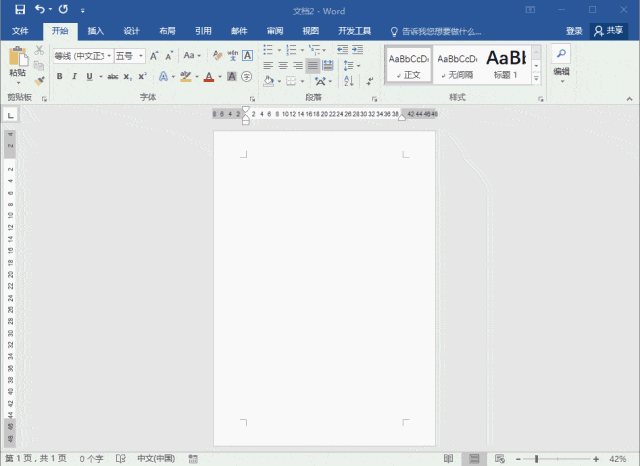
Task: Click the zoom slider in status bar
Action: click(557, 459)
